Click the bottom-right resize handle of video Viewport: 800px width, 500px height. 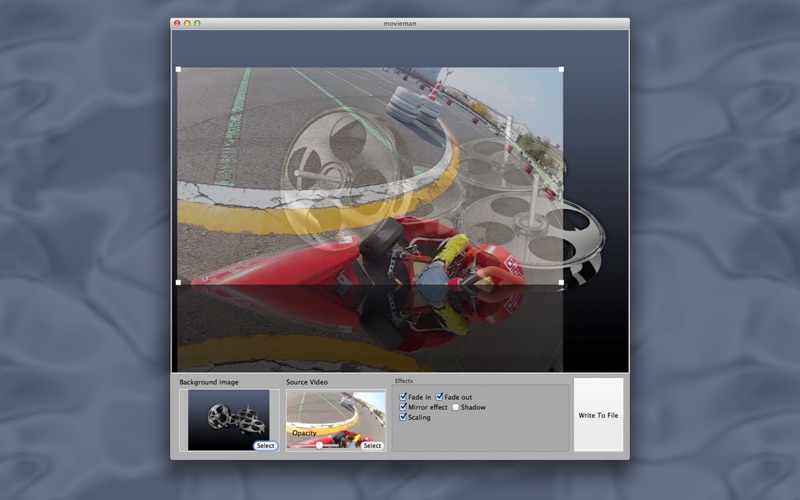click(561, 282)
